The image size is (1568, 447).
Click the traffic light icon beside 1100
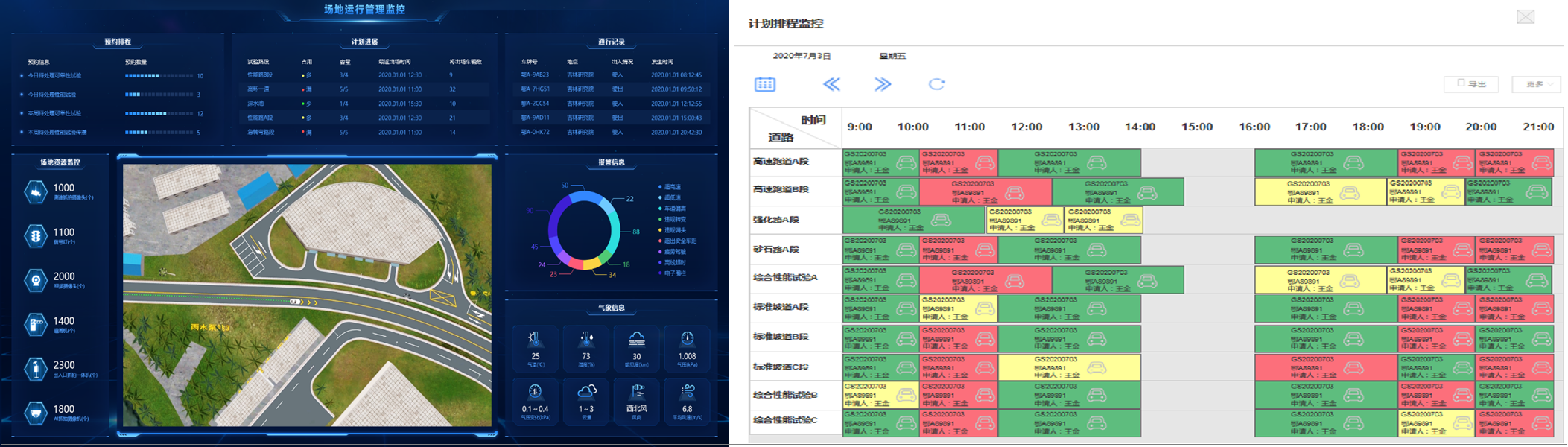point(36,236)
